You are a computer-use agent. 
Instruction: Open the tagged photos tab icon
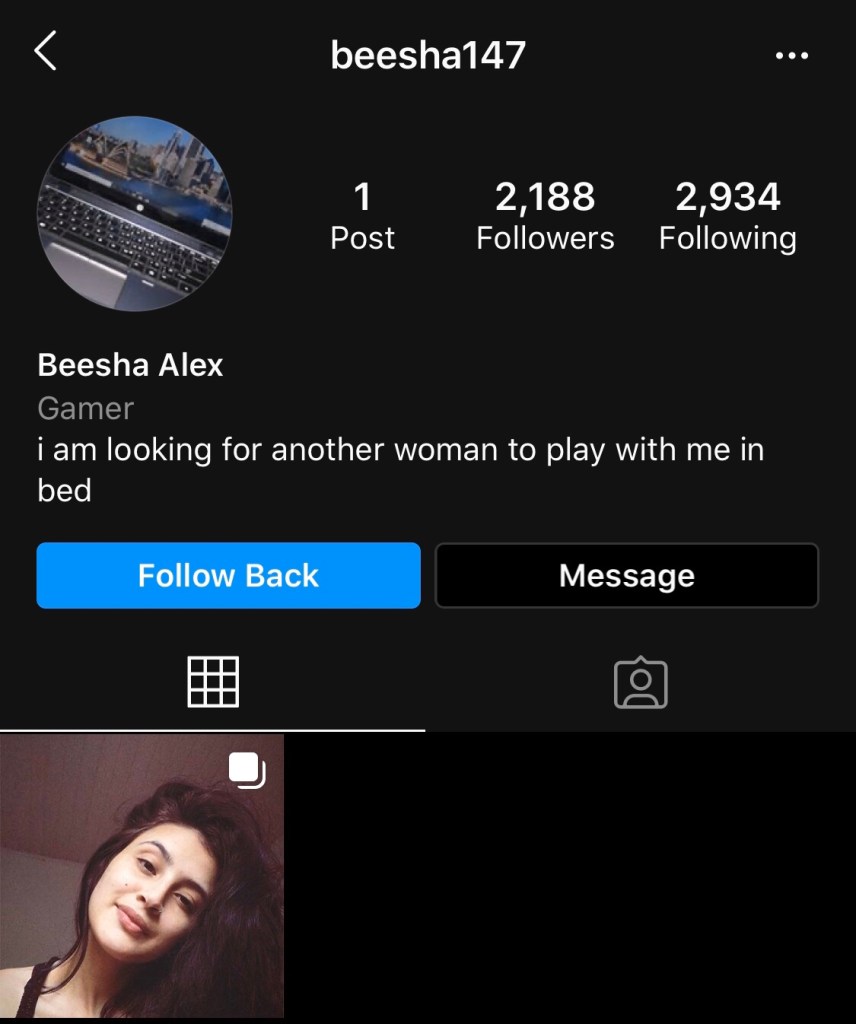click(641, 682)
